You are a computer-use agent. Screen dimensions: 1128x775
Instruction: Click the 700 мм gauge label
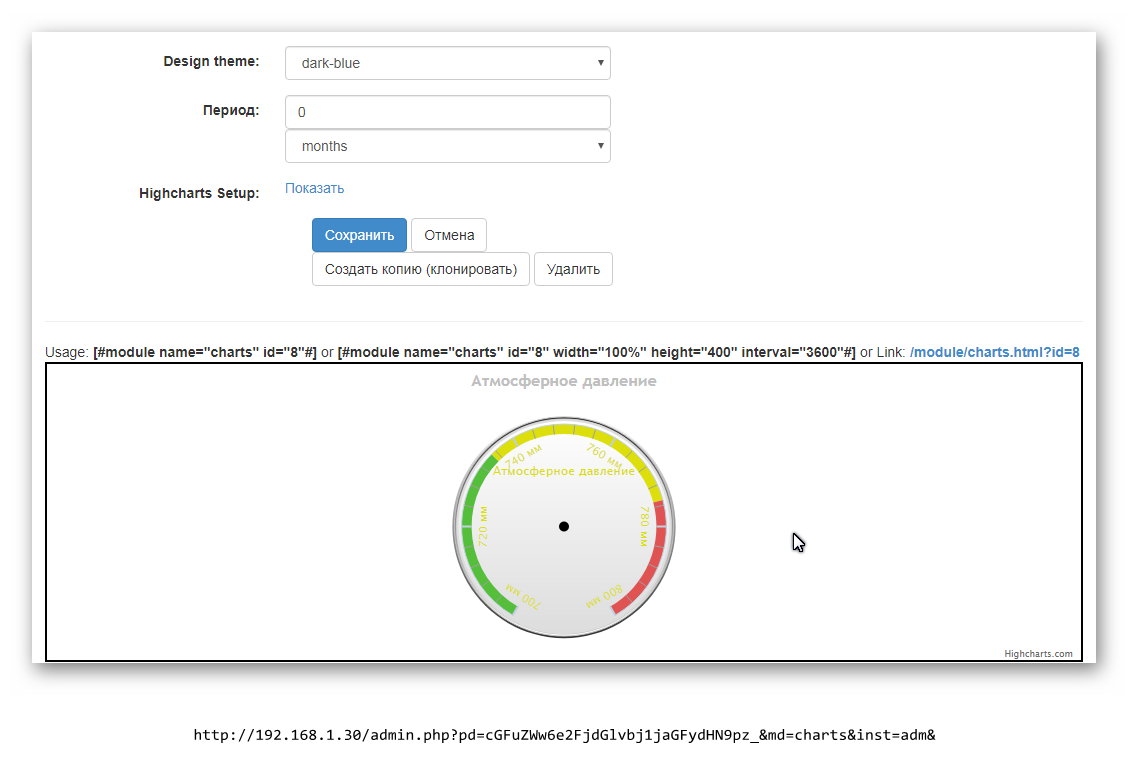click(x=524, y=597)
